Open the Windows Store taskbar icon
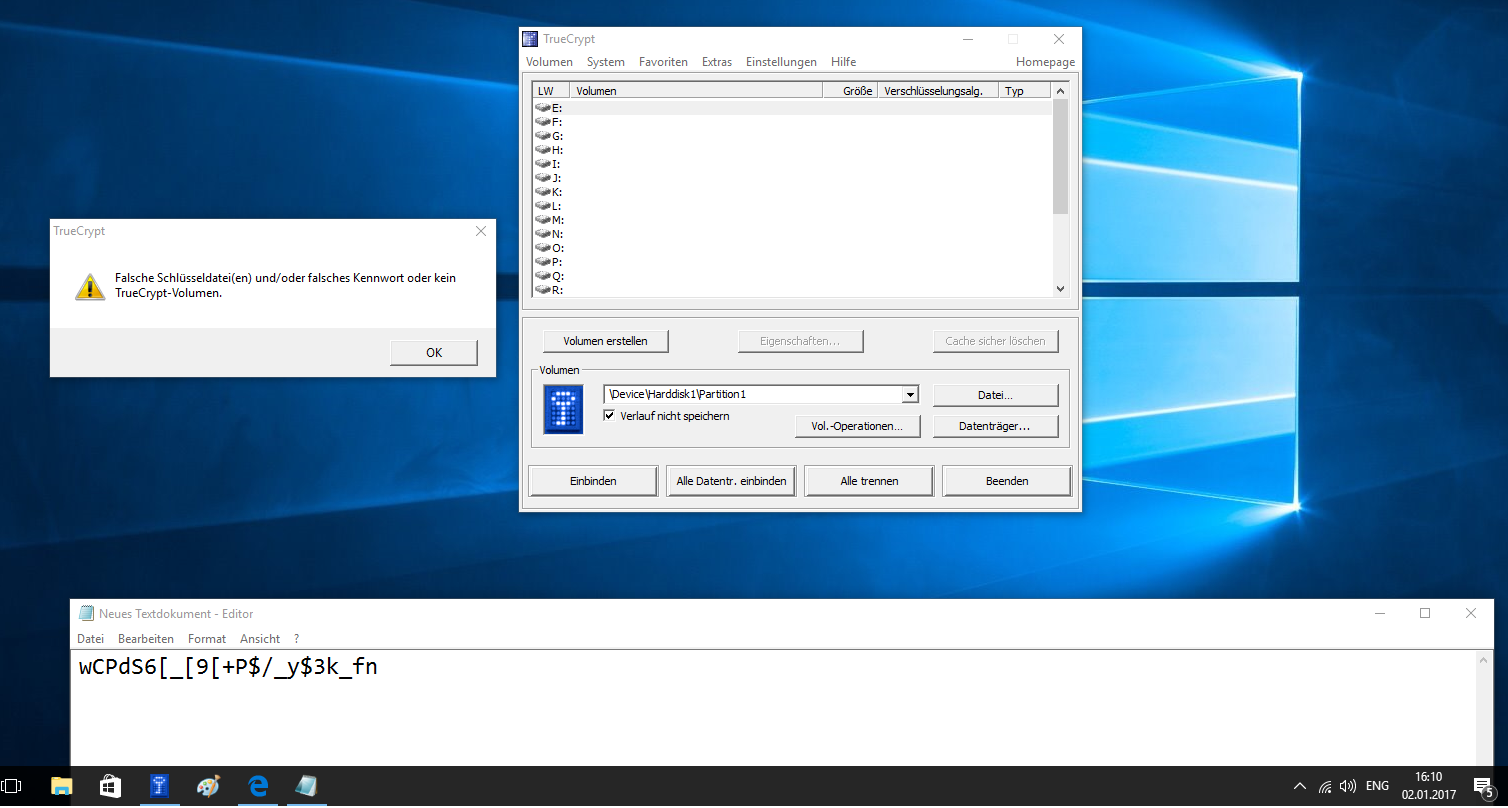The image size is (1508, 808). coord(110,787)
